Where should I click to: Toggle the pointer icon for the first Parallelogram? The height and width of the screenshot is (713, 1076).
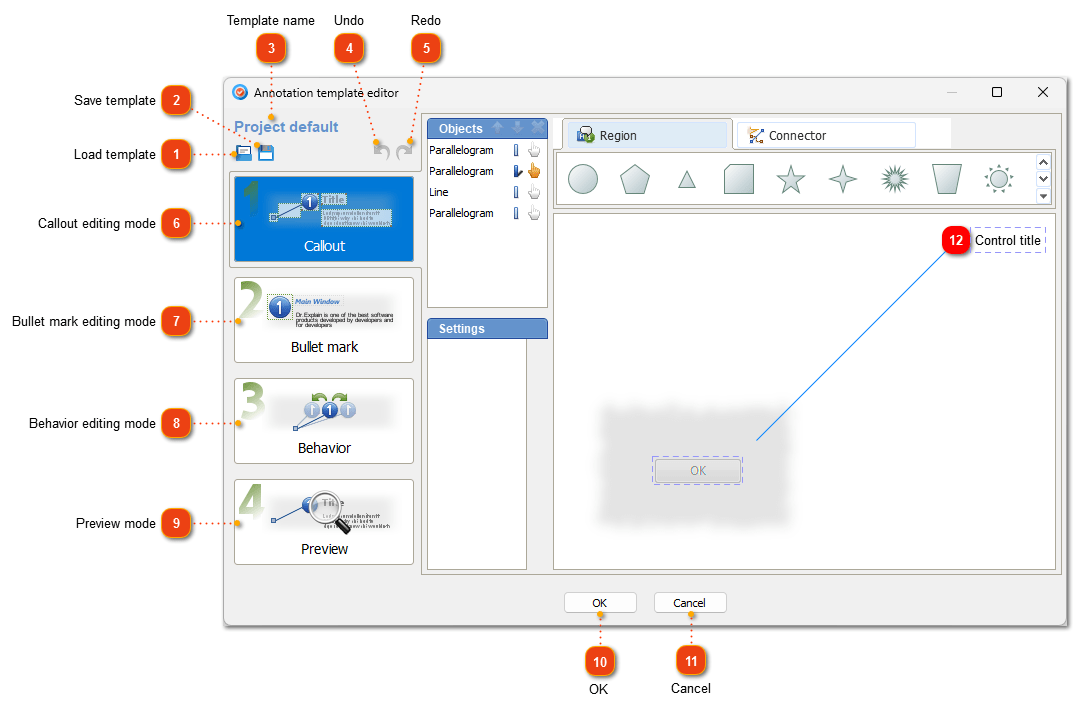pos(534,150)
